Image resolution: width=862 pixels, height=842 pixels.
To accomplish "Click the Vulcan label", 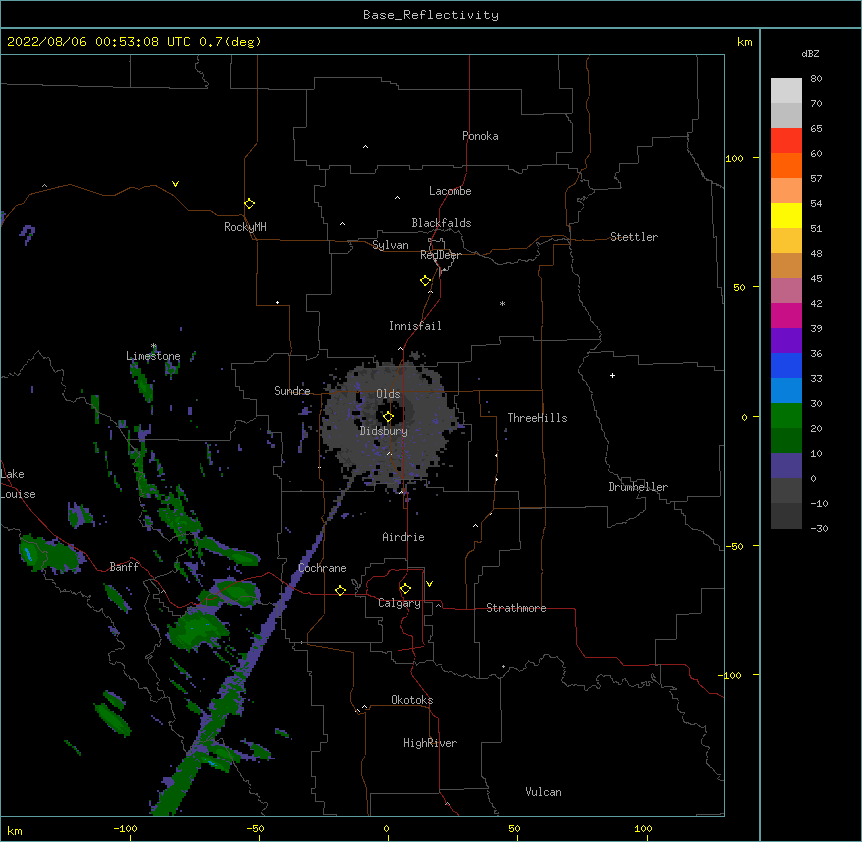I will (543, 792).
